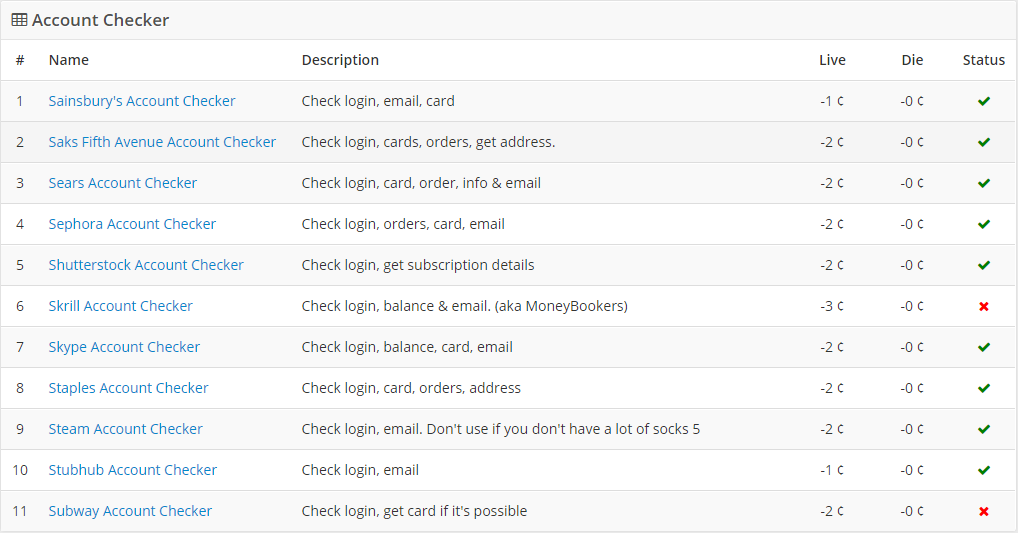Click the red cross status for Skrill
Viewport: 1018px width, 533px height.
tap(984, 306)
